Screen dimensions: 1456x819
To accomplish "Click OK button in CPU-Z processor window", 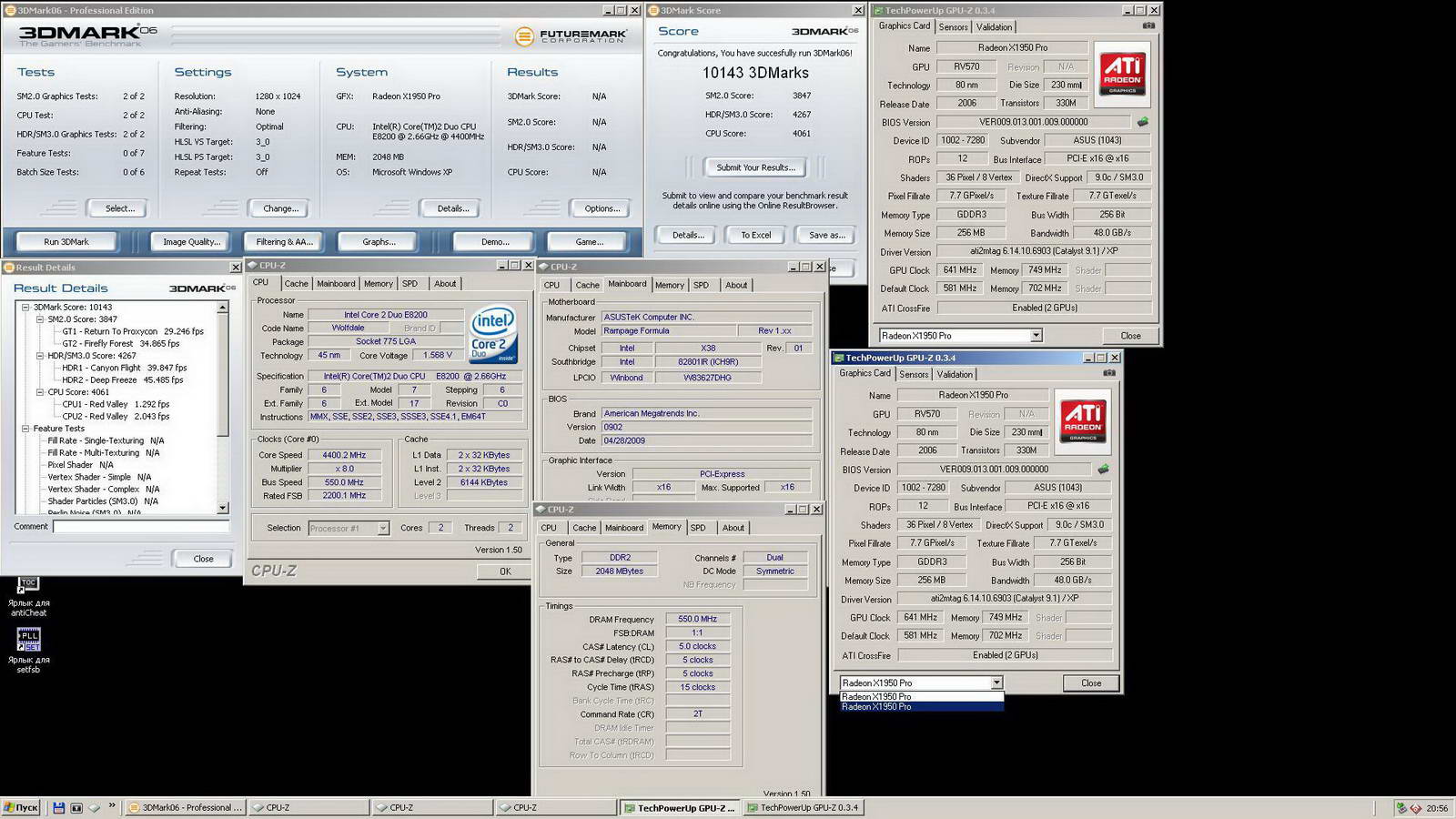I will (505, 571).
